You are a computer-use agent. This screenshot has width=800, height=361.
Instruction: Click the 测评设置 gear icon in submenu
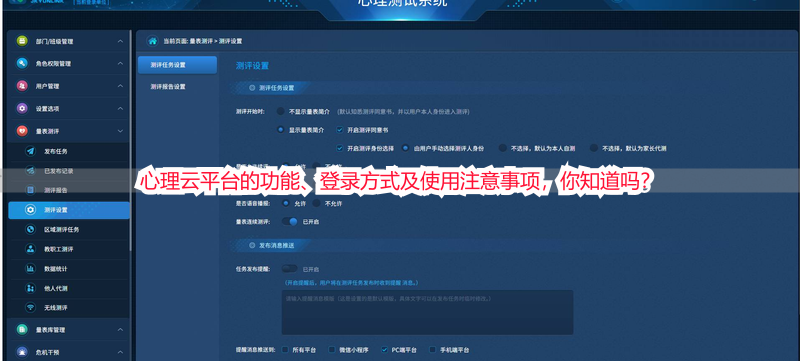[x=31, y=210]
